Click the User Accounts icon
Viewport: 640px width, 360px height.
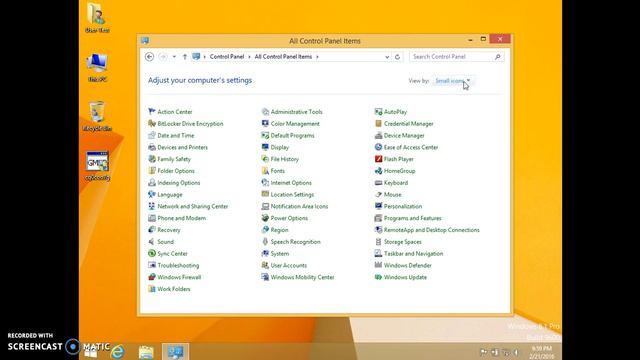265,265
